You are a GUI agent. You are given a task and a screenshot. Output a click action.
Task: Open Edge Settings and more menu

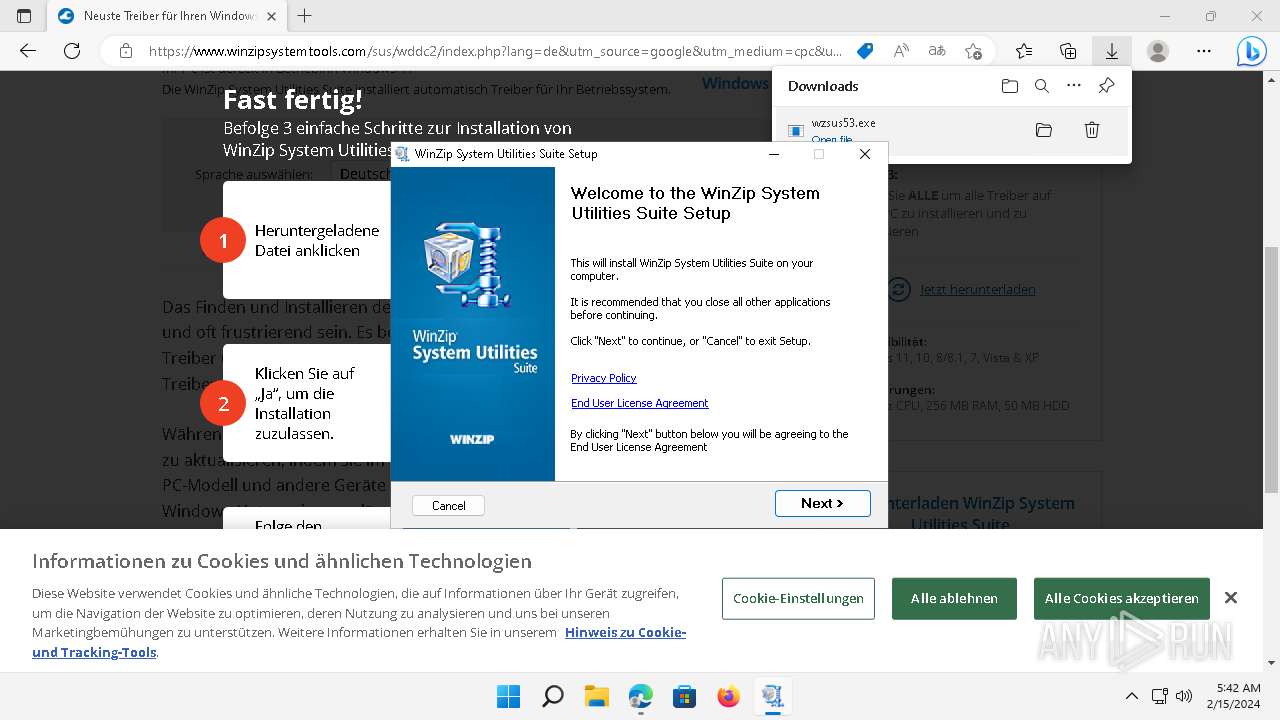point(1204,51)
